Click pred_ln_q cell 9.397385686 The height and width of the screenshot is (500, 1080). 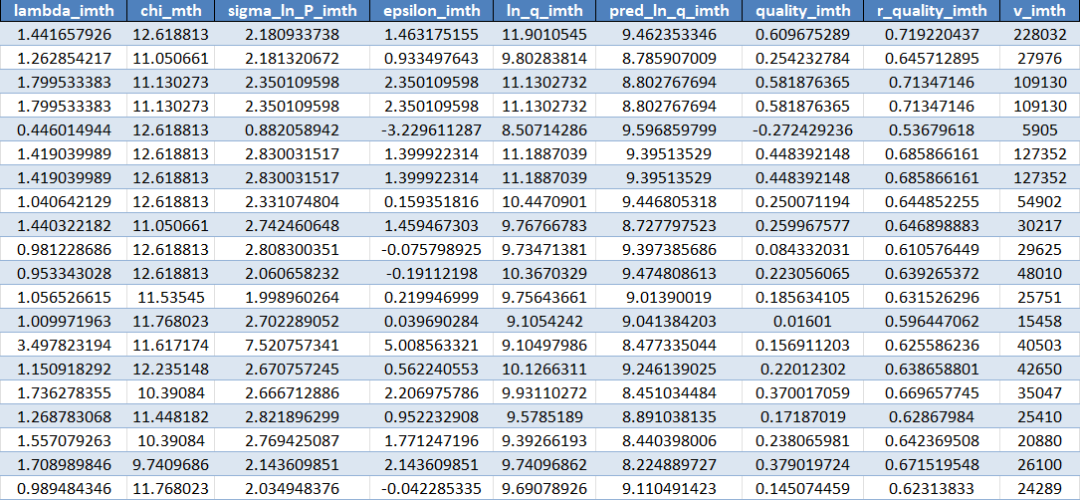(x=669, y=249)
